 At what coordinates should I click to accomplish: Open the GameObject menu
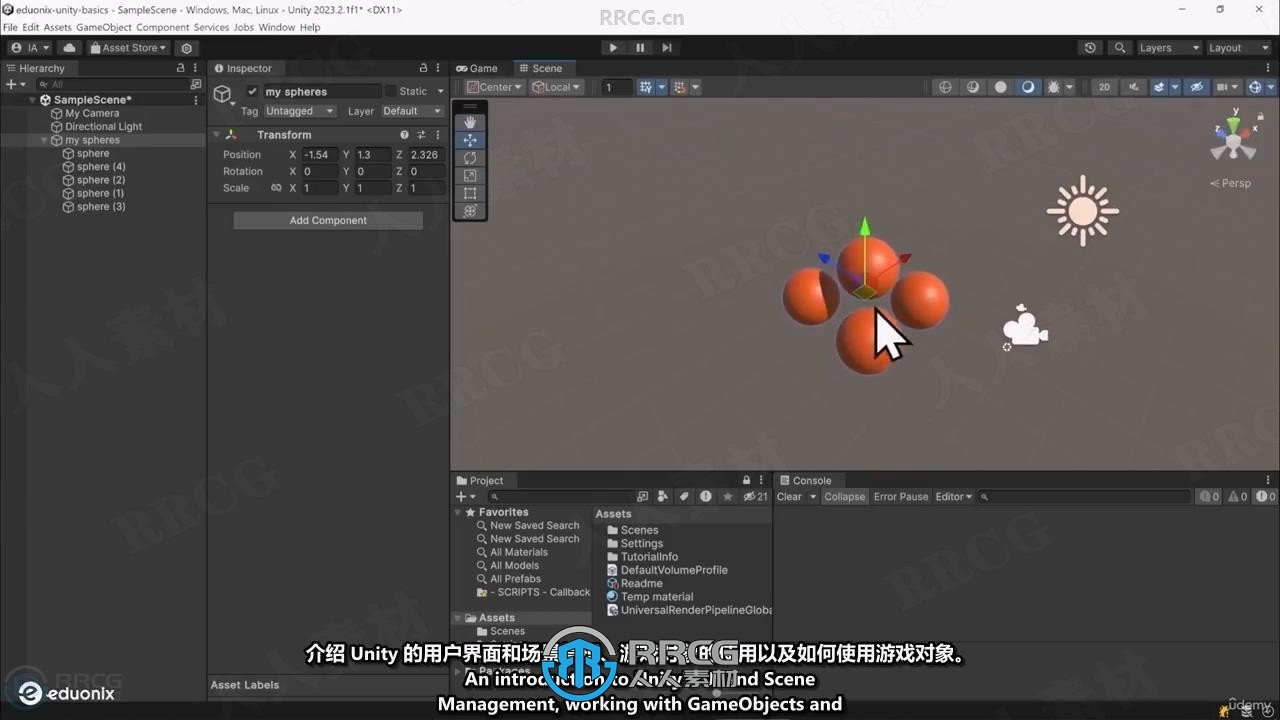point(103,27)
